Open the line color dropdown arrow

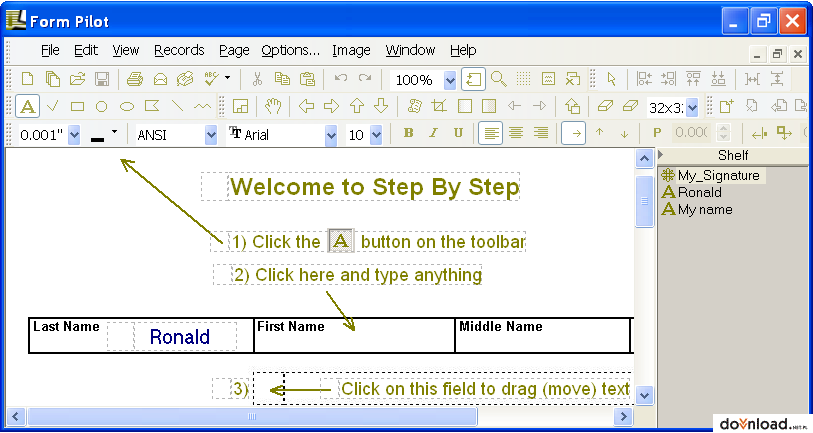coord(115,133)
